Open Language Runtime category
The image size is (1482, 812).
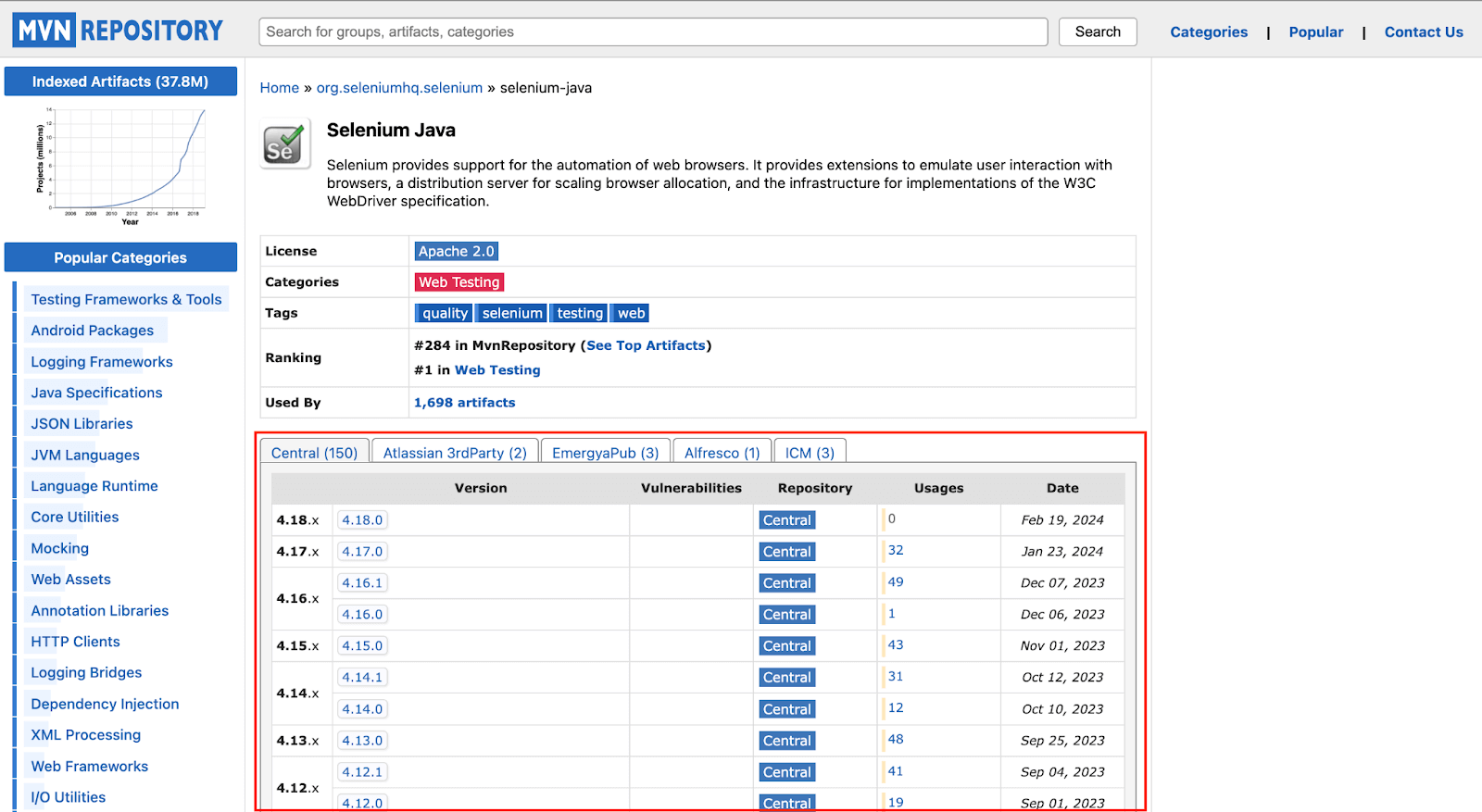click(x=94, y=486)
